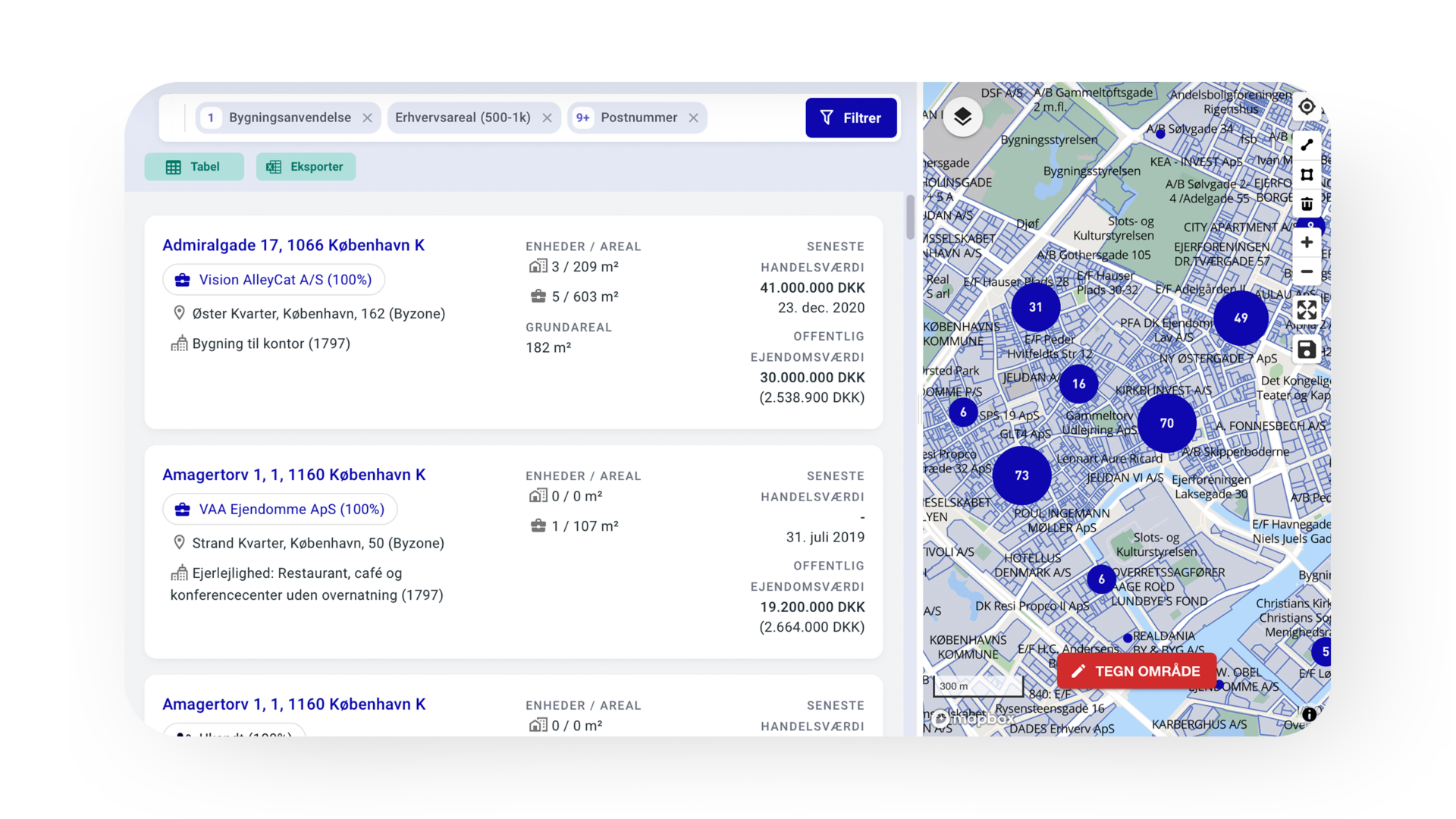This screenshot has height=819, width=1456.
Task: Click the locate-me target icon on map
Action: (1307, 107)
